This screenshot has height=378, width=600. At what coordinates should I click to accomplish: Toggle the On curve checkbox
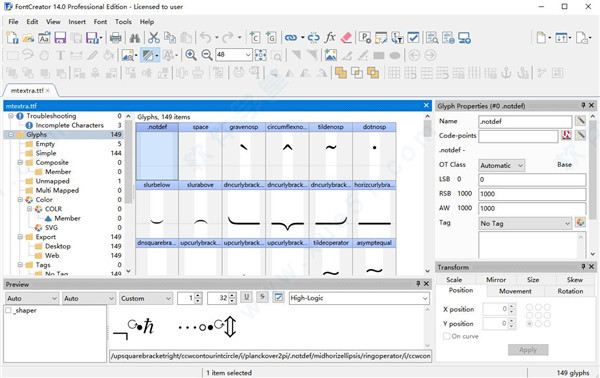point(446,336)
